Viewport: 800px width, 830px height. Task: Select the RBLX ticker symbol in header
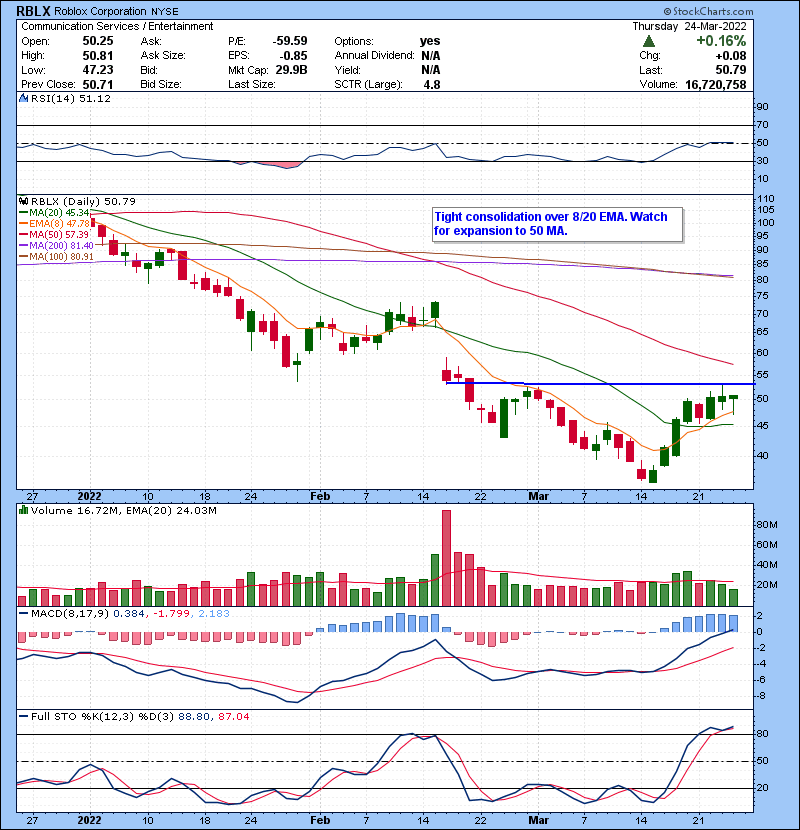(33, 11)
